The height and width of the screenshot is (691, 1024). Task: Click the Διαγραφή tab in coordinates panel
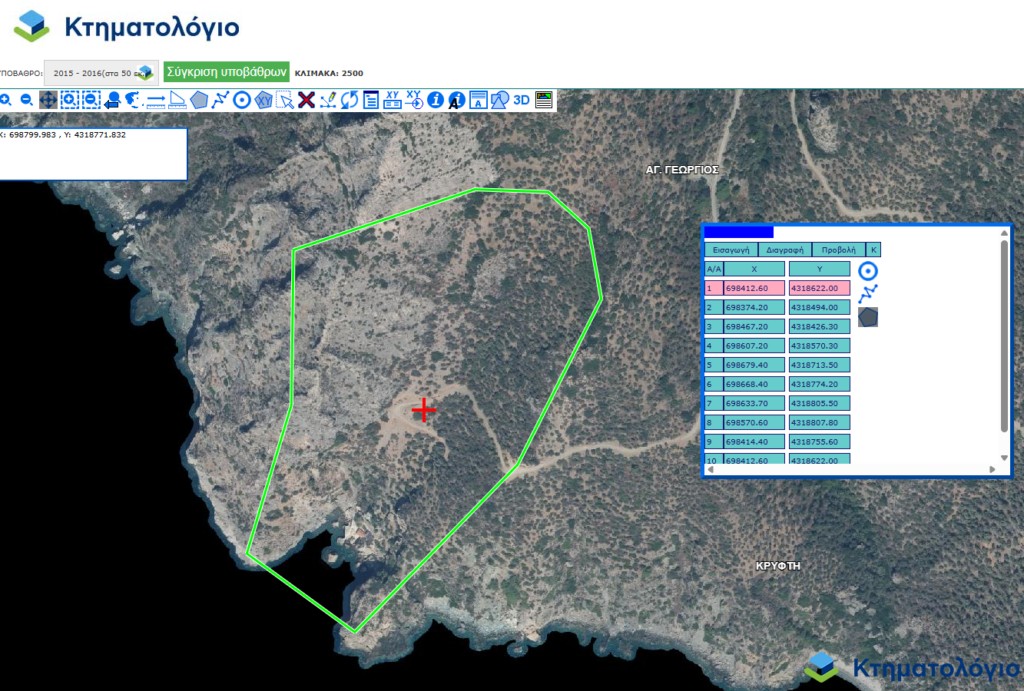(x=784, y=250)
